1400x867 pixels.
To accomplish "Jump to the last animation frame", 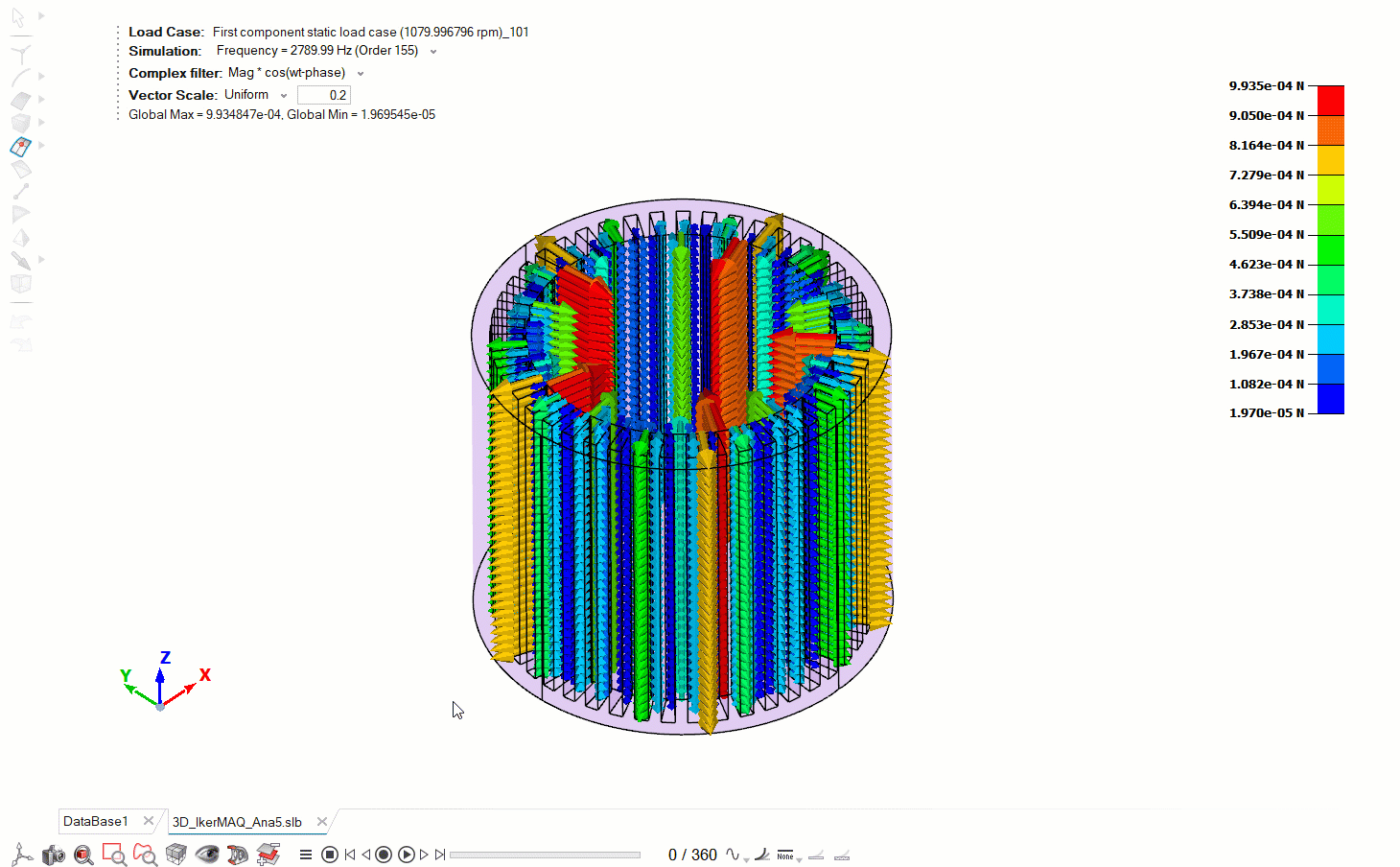I will point(440,855).
